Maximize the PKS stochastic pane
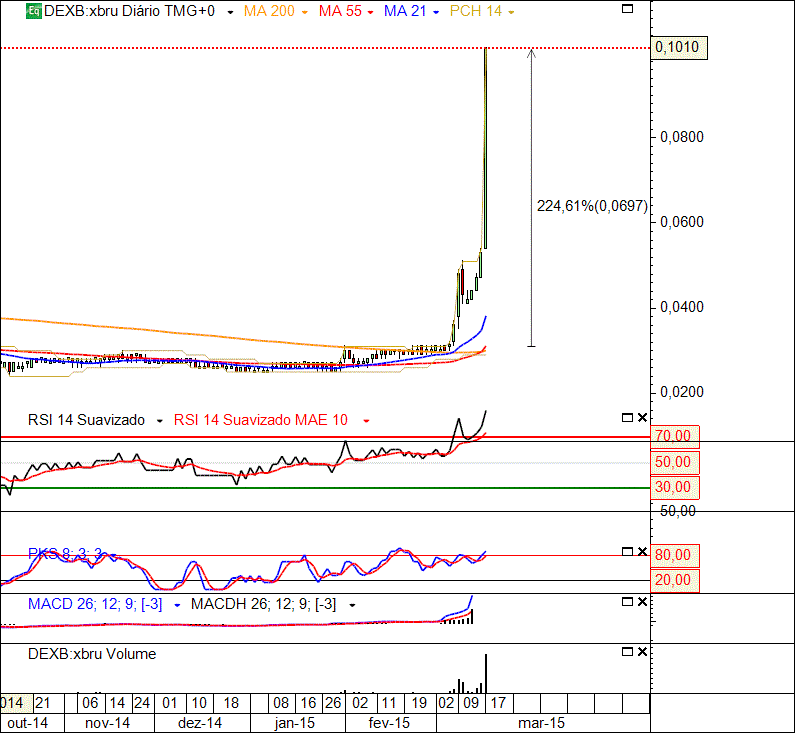 [x=627, y=552]
